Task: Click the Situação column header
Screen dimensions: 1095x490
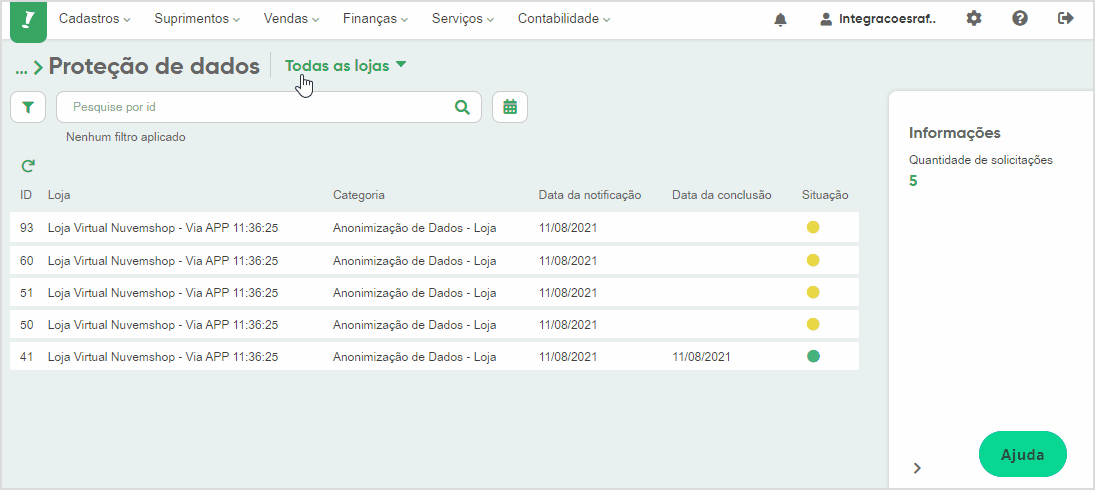Action: pyautogui.click(x=825, y=195)
